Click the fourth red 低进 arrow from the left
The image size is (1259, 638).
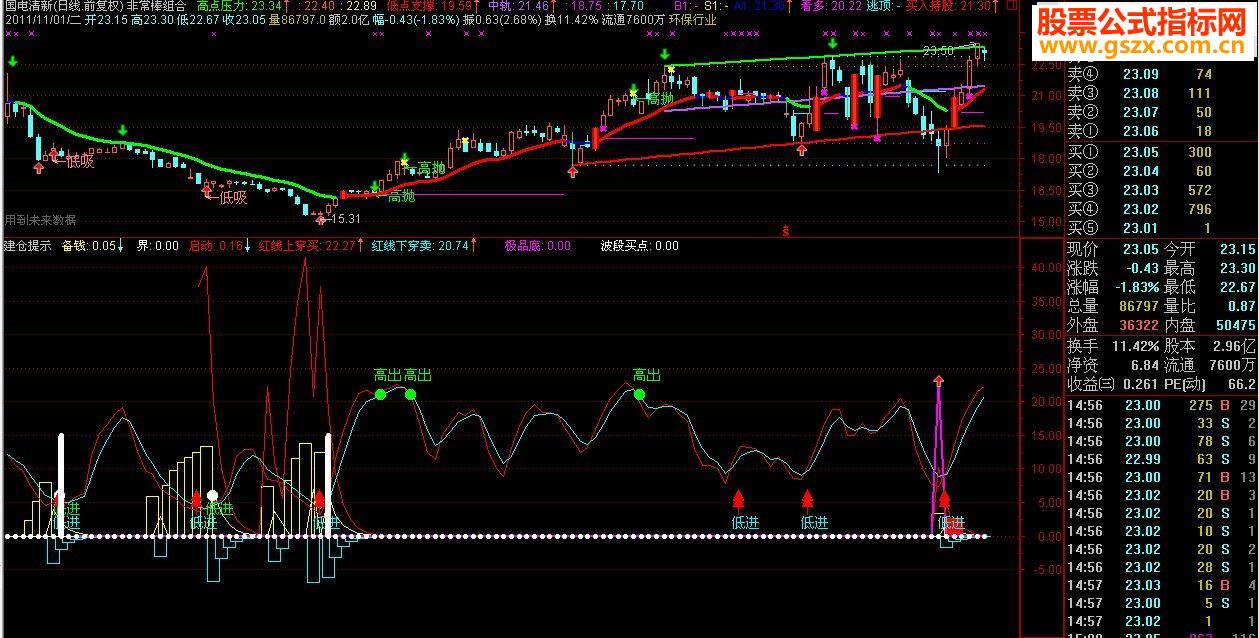[x=738, y=501]
